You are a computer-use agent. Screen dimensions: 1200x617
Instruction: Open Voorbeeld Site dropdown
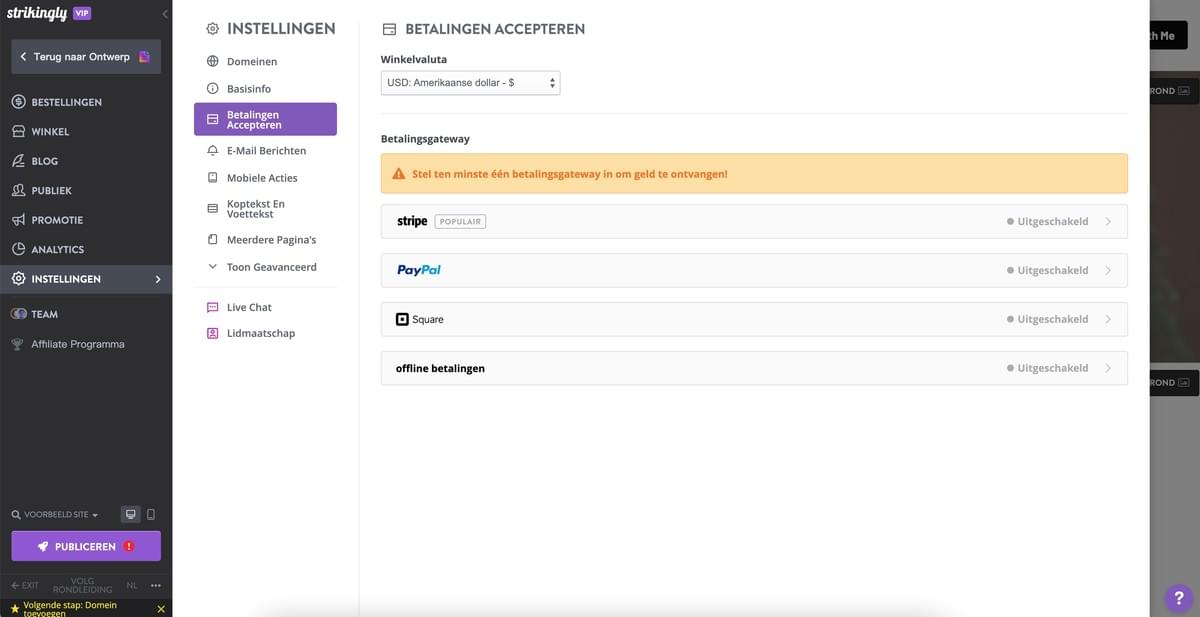(x=55, y=515)
